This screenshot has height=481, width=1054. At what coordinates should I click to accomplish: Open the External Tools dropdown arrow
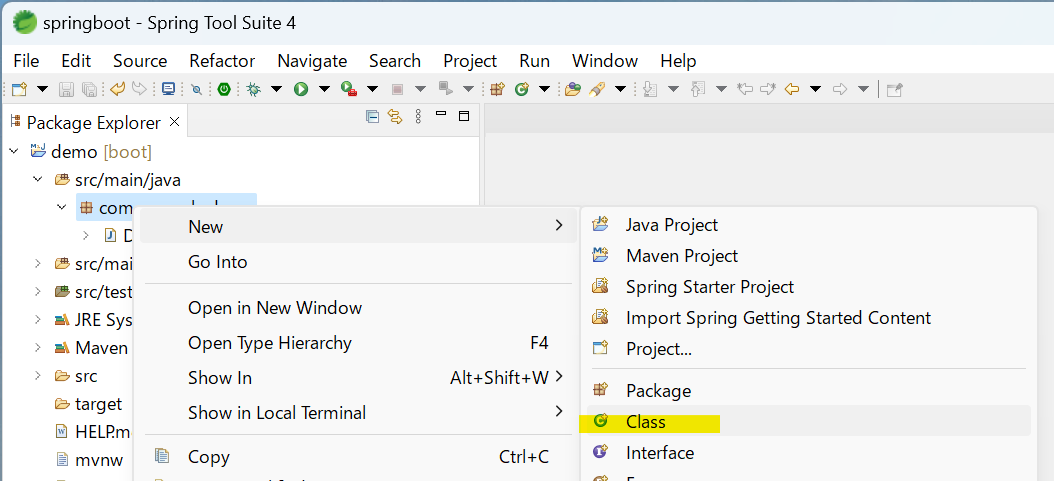point(372,89)
